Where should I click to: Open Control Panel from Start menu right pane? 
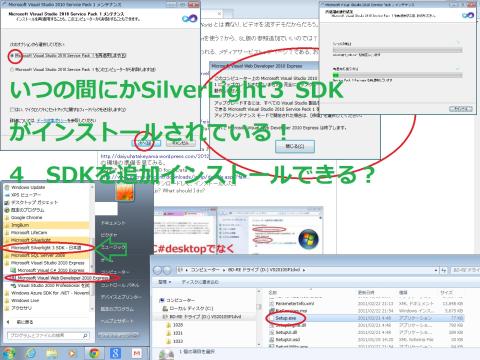coord(120,285)
